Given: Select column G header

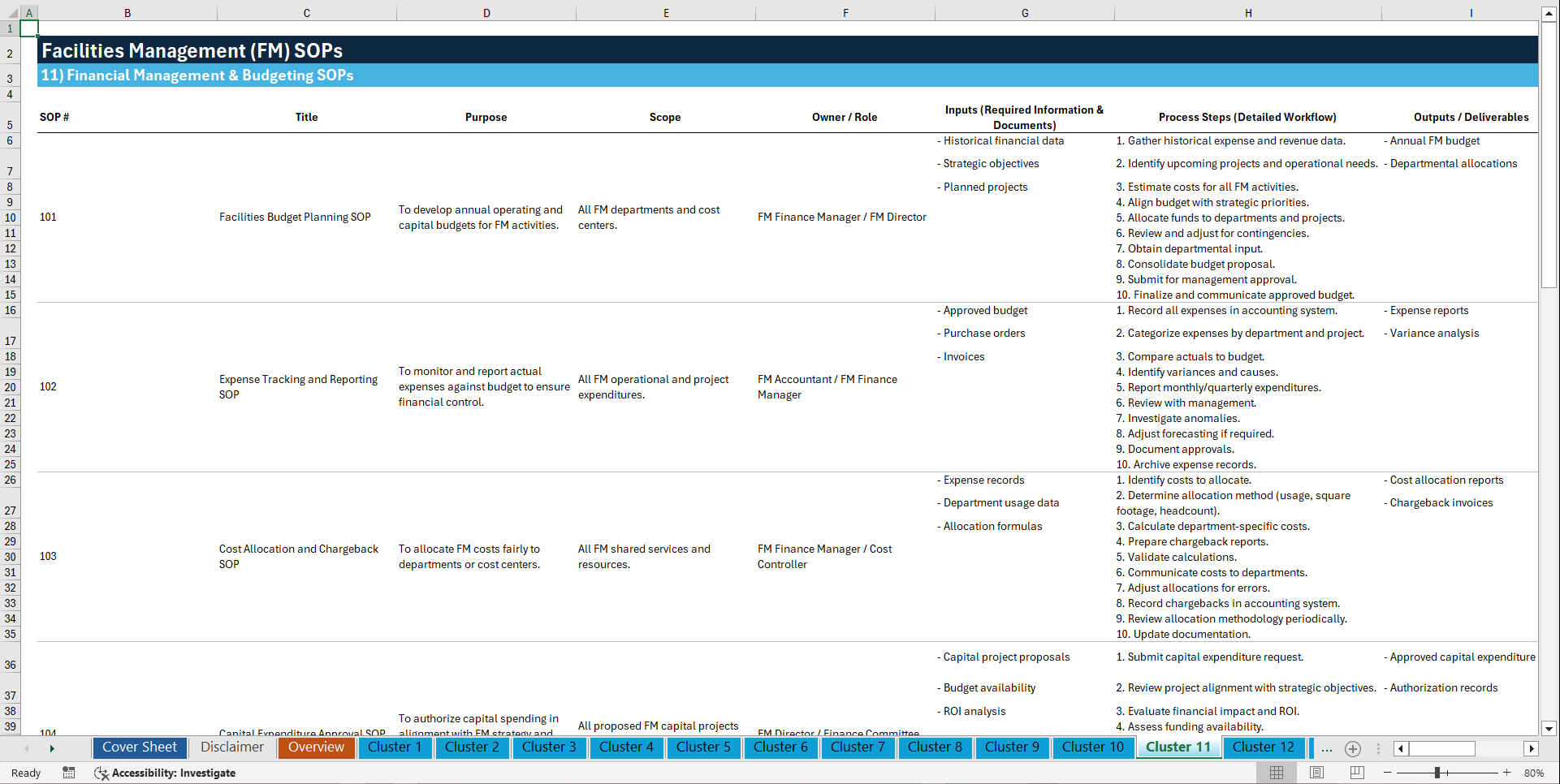Looking at the screenshot, I should [1025, 12].
